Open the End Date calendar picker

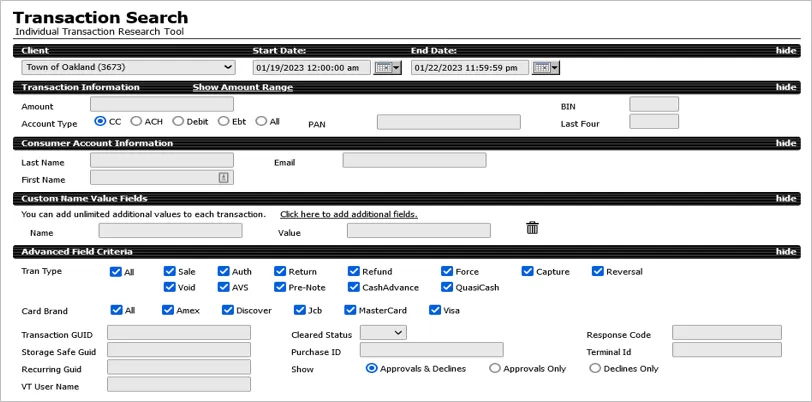pyautogui.click(x=545, y=68)
